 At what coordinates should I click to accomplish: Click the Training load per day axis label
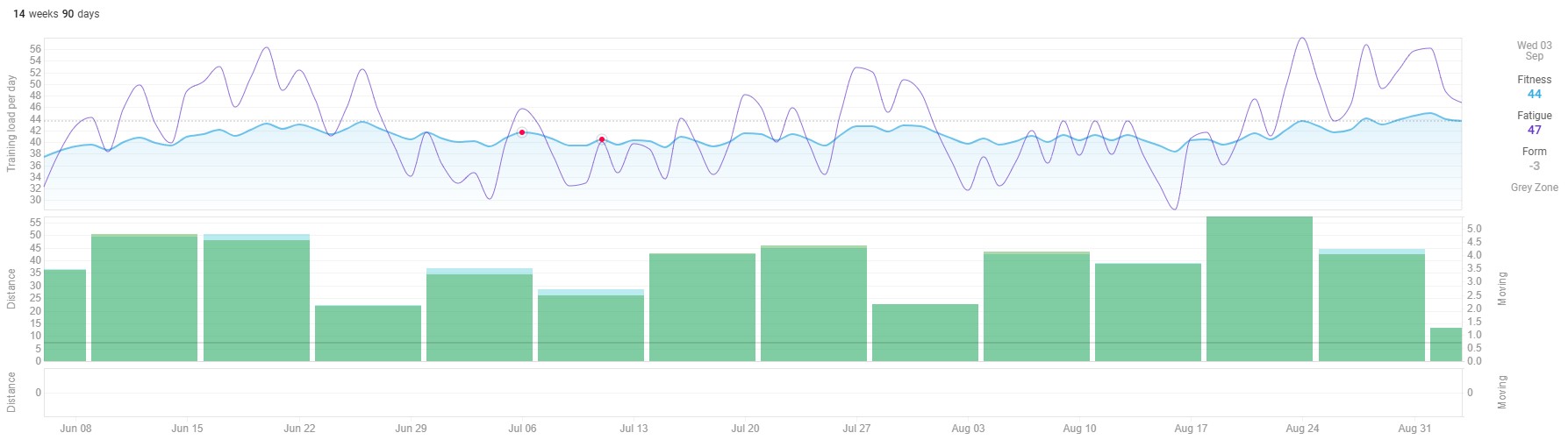pyautogui.click(x=12, y=123)
